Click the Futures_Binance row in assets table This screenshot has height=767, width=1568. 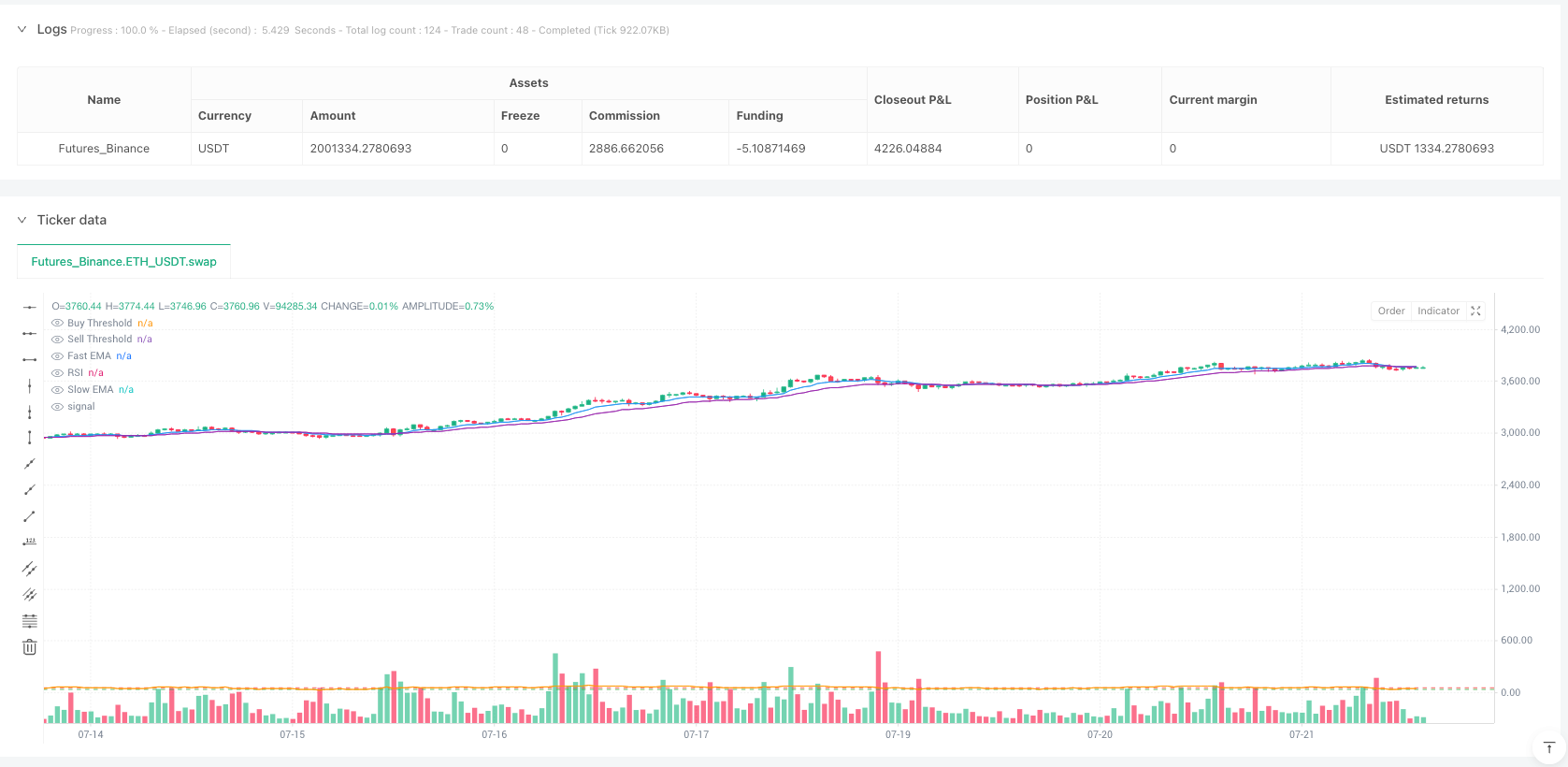tap(104, 149)
